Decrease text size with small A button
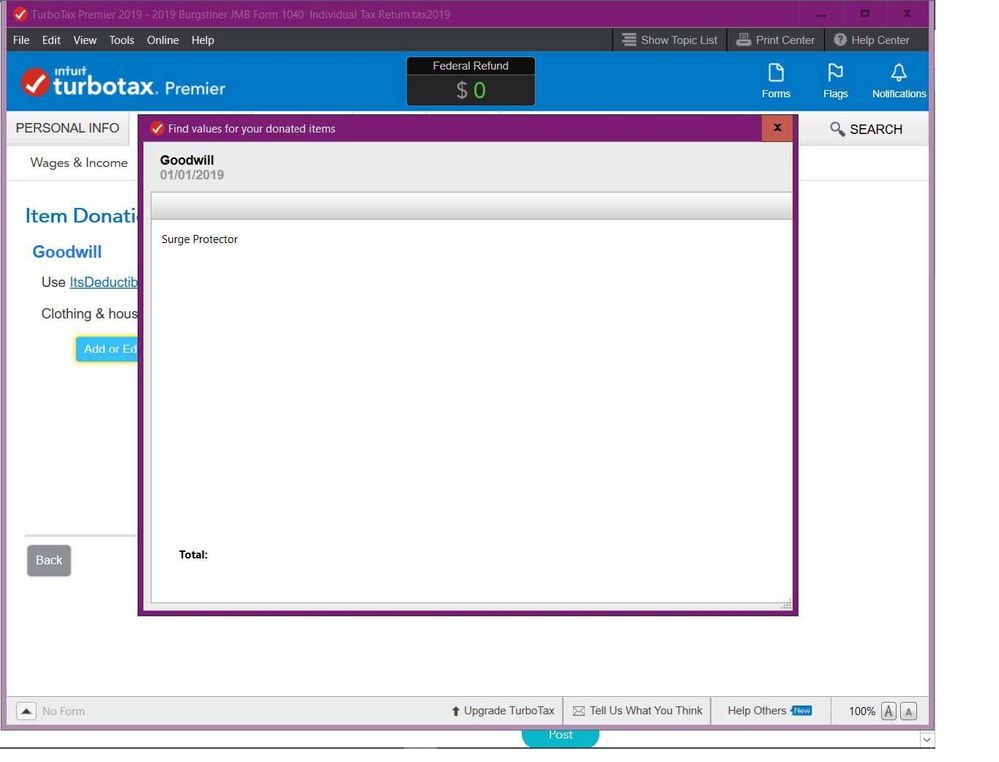The image size is (999, 762). [x=909, y=711]
